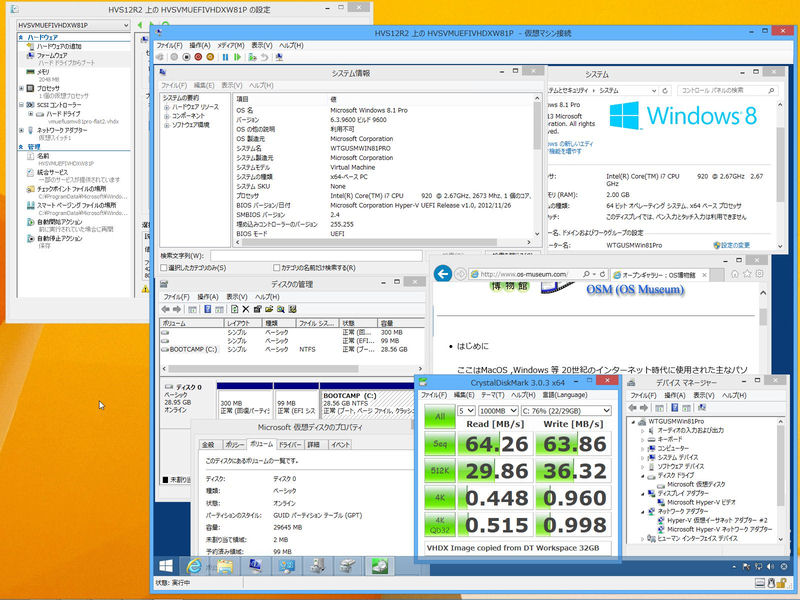Click the Properties icon in Disk Management toolbar

pyautogui.click(x=257, y=309)
